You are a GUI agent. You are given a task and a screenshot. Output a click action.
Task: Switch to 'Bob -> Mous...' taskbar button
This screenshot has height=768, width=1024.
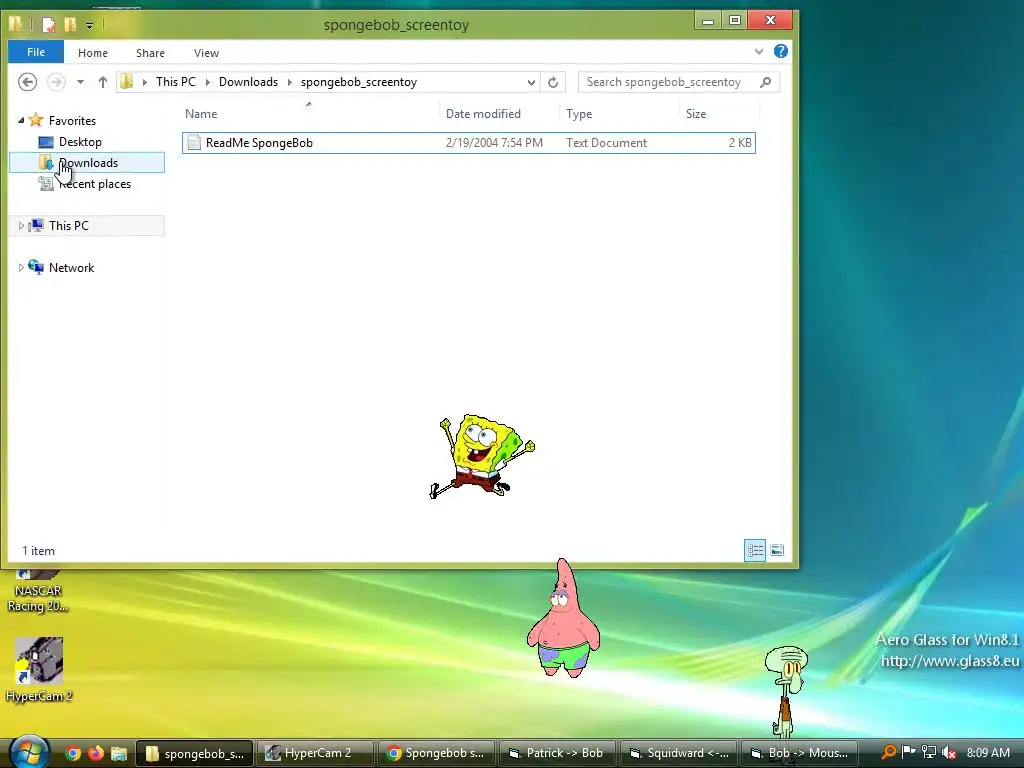point(799,754)
